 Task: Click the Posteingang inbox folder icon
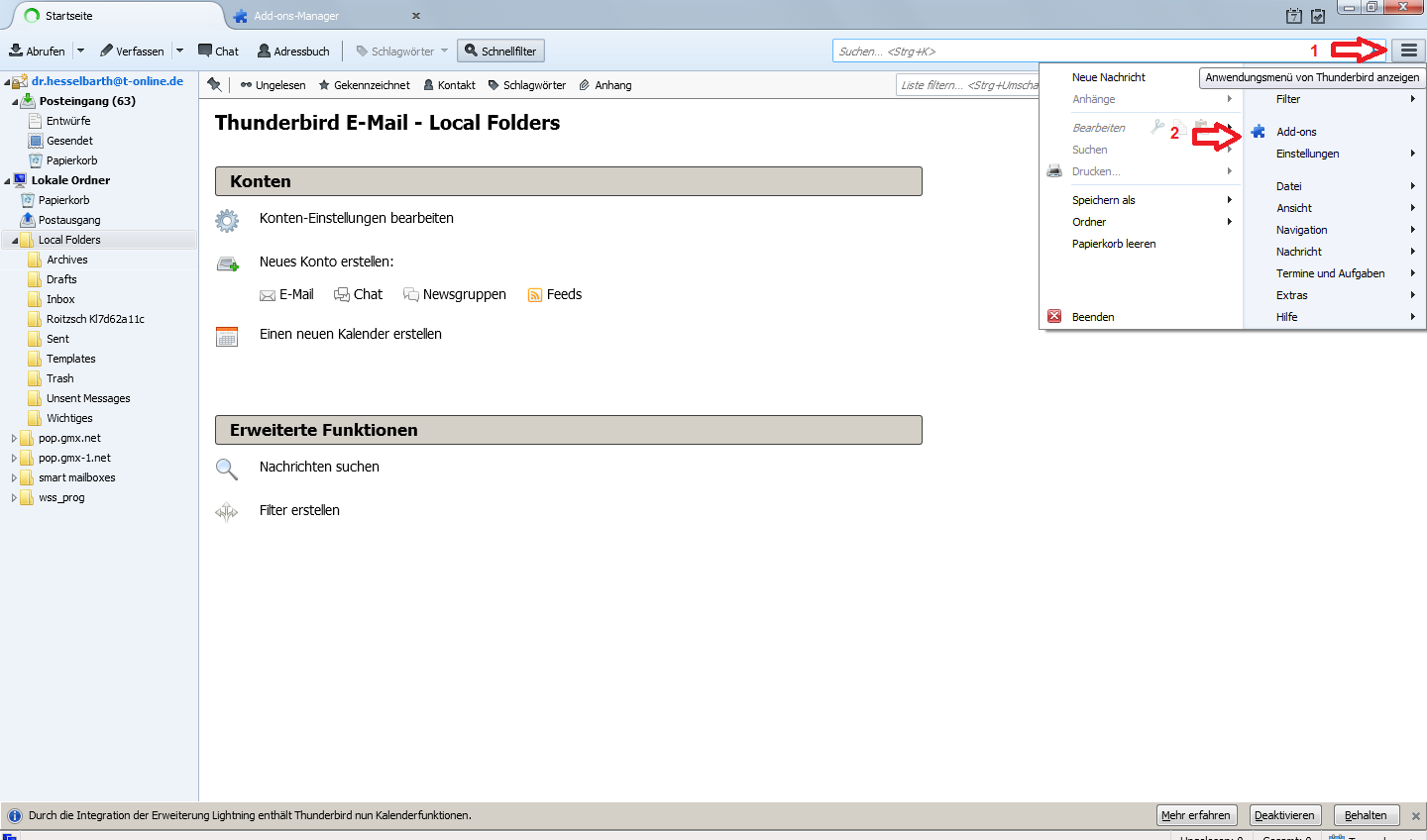(x=29, y=101)
